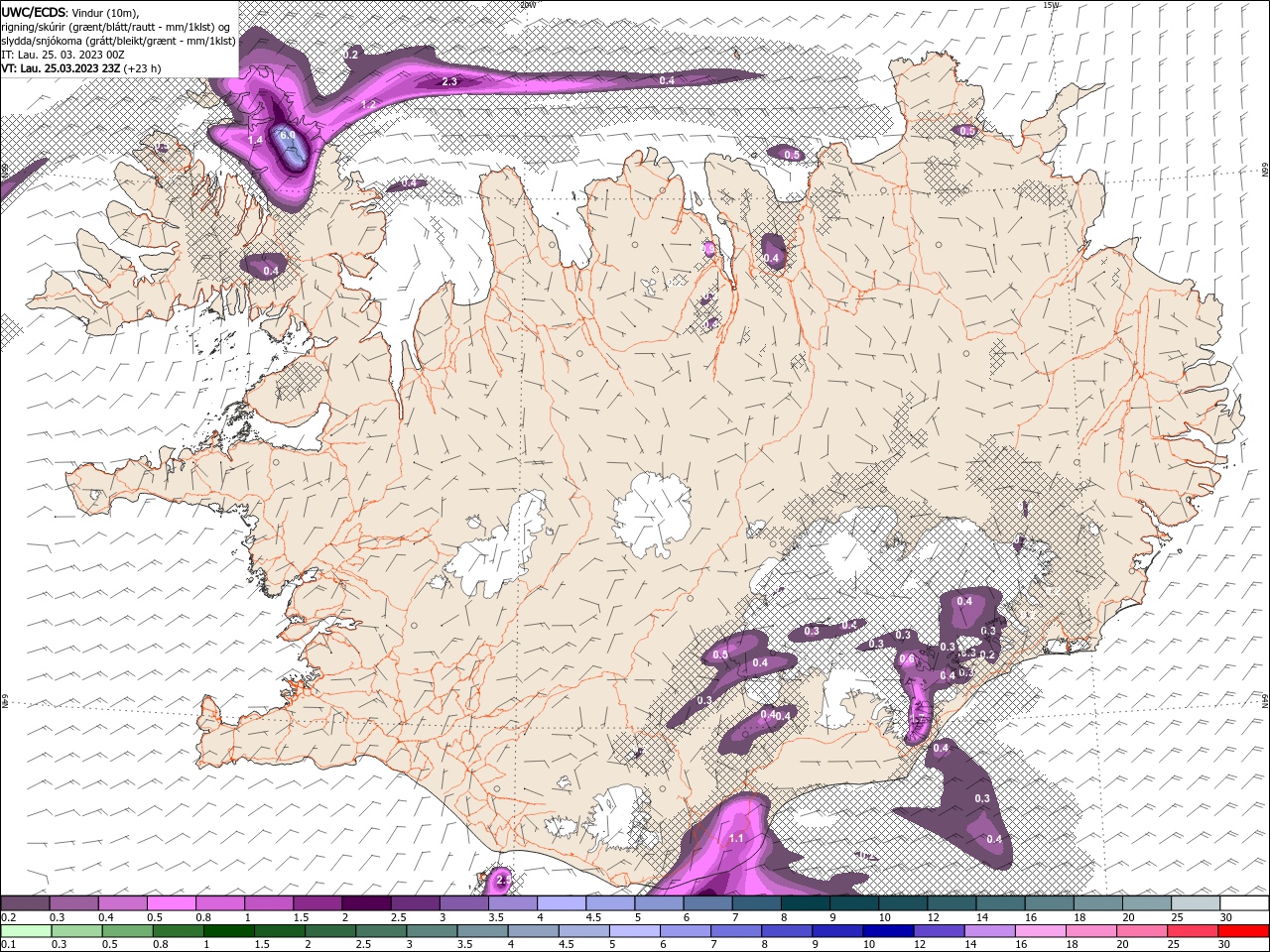The image size is (1270, 952).
Task: Click the snow legend swatch for 14–16
Action: pyautogui.click(x=1000, y=903)
